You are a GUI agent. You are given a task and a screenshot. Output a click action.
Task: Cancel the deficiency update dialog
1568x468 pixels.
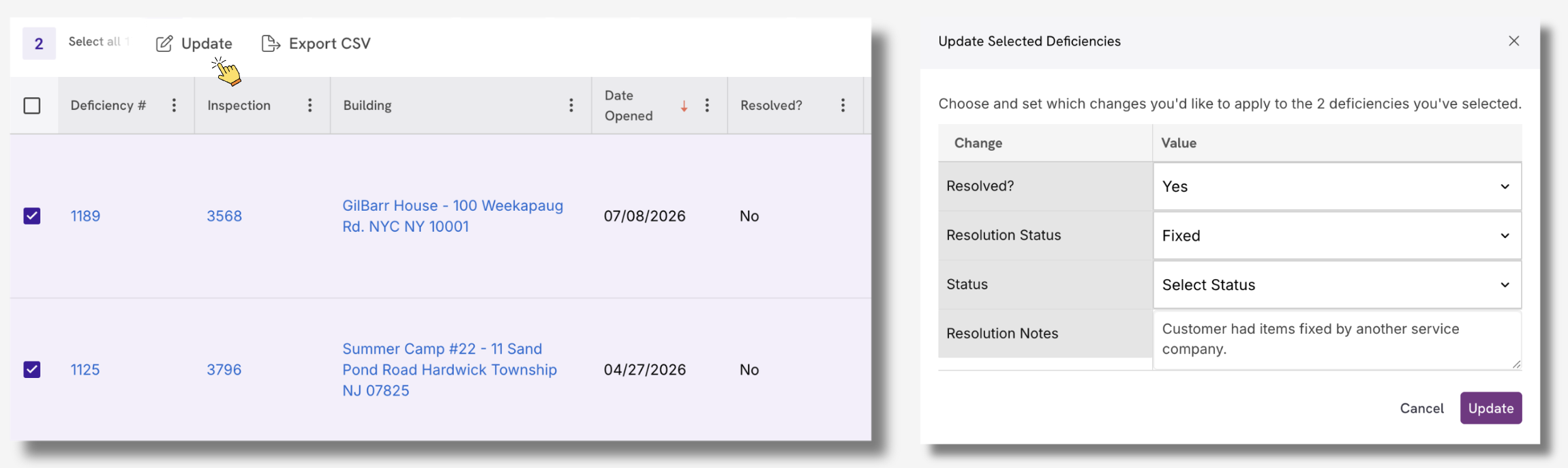[x=1421, y=408]
